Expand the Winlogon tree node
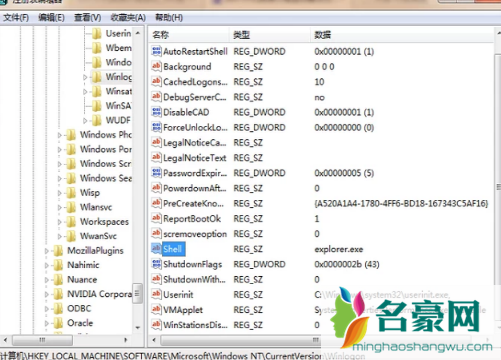Screen dimensions: 501x360 pos(85,77)
